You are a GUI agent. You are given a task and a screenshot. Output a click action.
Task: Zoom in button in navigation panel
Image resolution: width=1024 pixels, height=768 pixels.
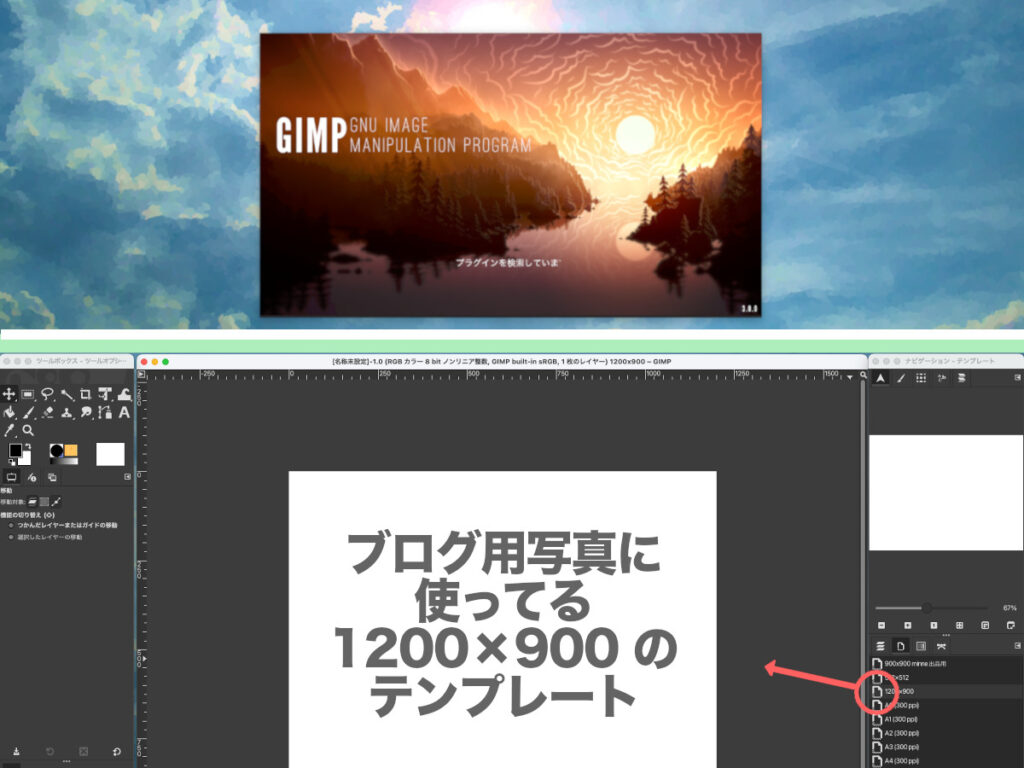907,626
